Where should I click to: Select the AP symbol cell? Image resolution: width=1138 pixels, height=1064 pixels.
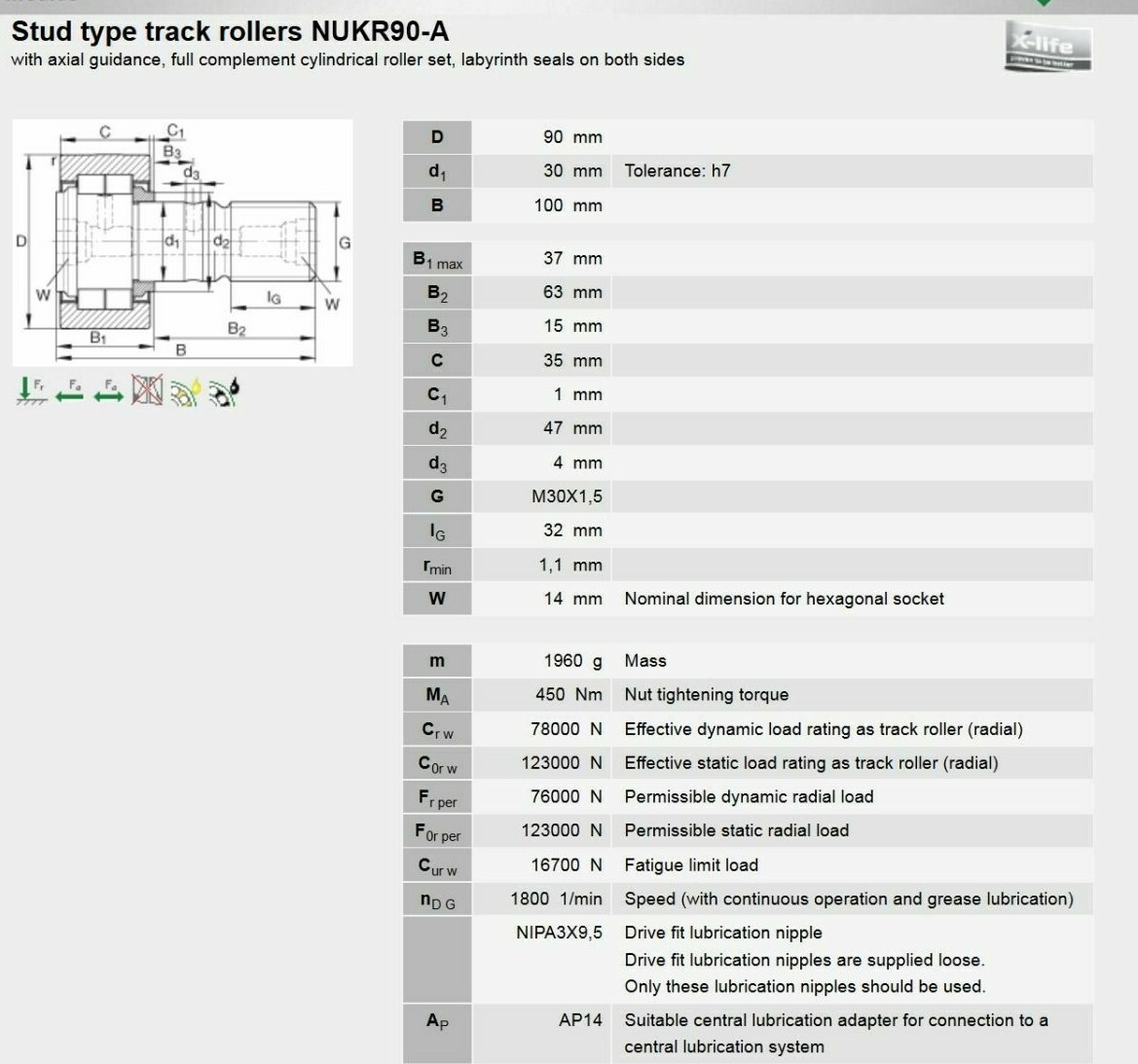click(x=437, y=1034)
